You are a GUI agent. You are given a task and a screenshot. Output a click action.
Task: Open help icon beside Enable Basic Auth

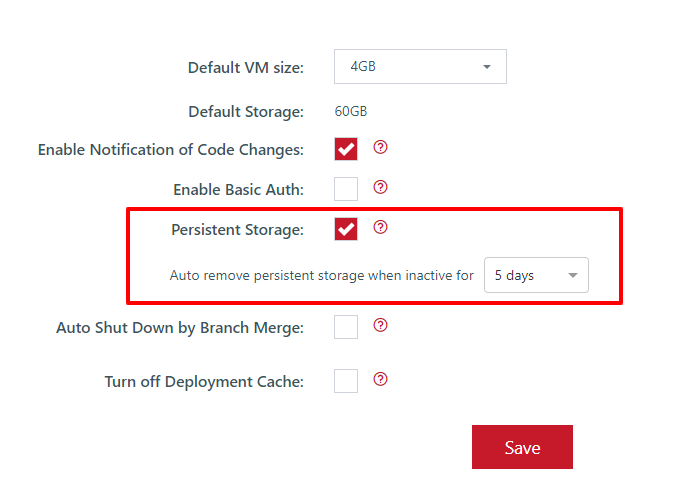[x=380, y=187]
